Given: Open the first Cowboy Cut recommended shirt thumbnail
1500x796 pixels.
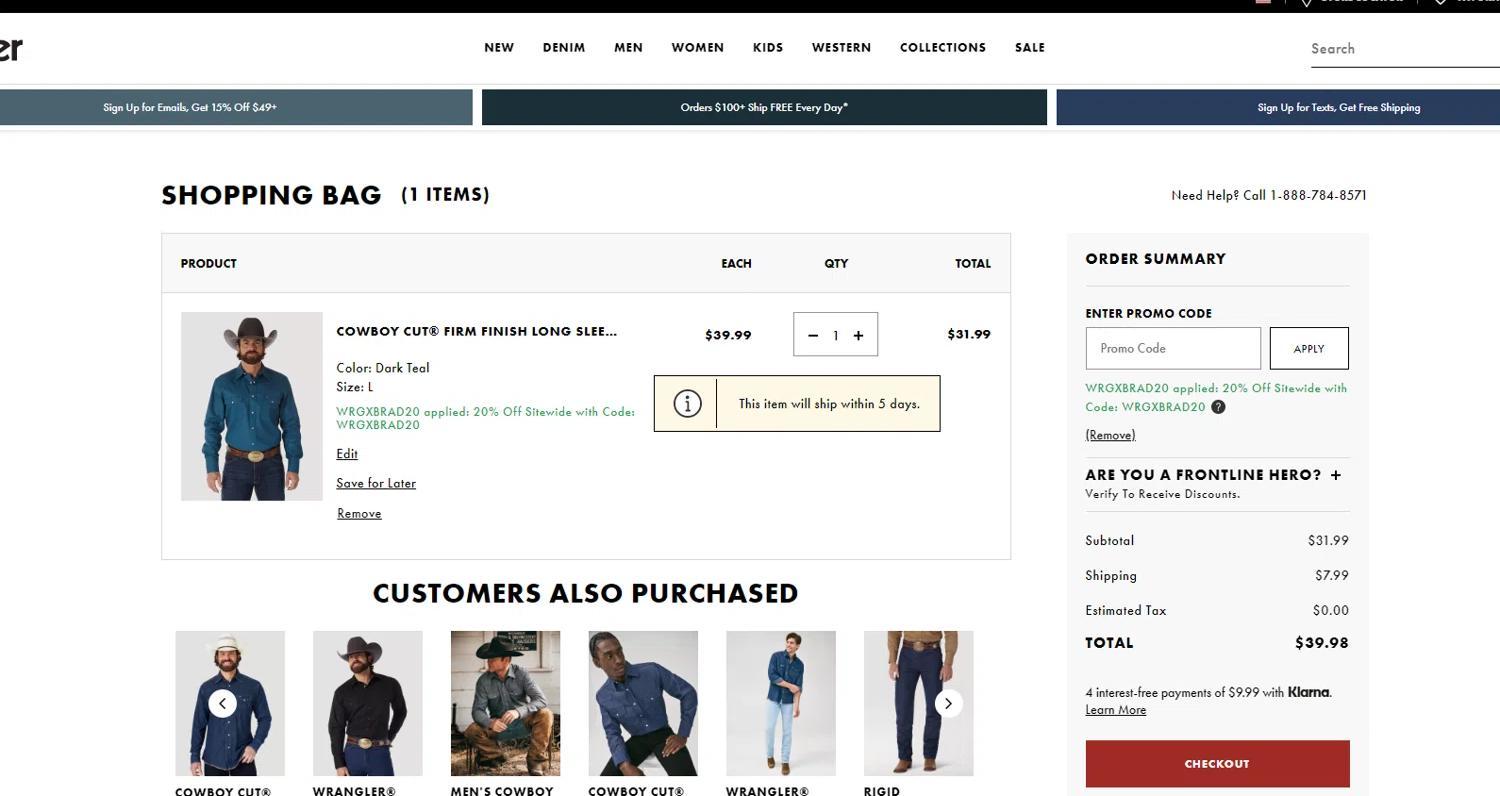Looking at the screenshot, I should [x=230, y=703].
